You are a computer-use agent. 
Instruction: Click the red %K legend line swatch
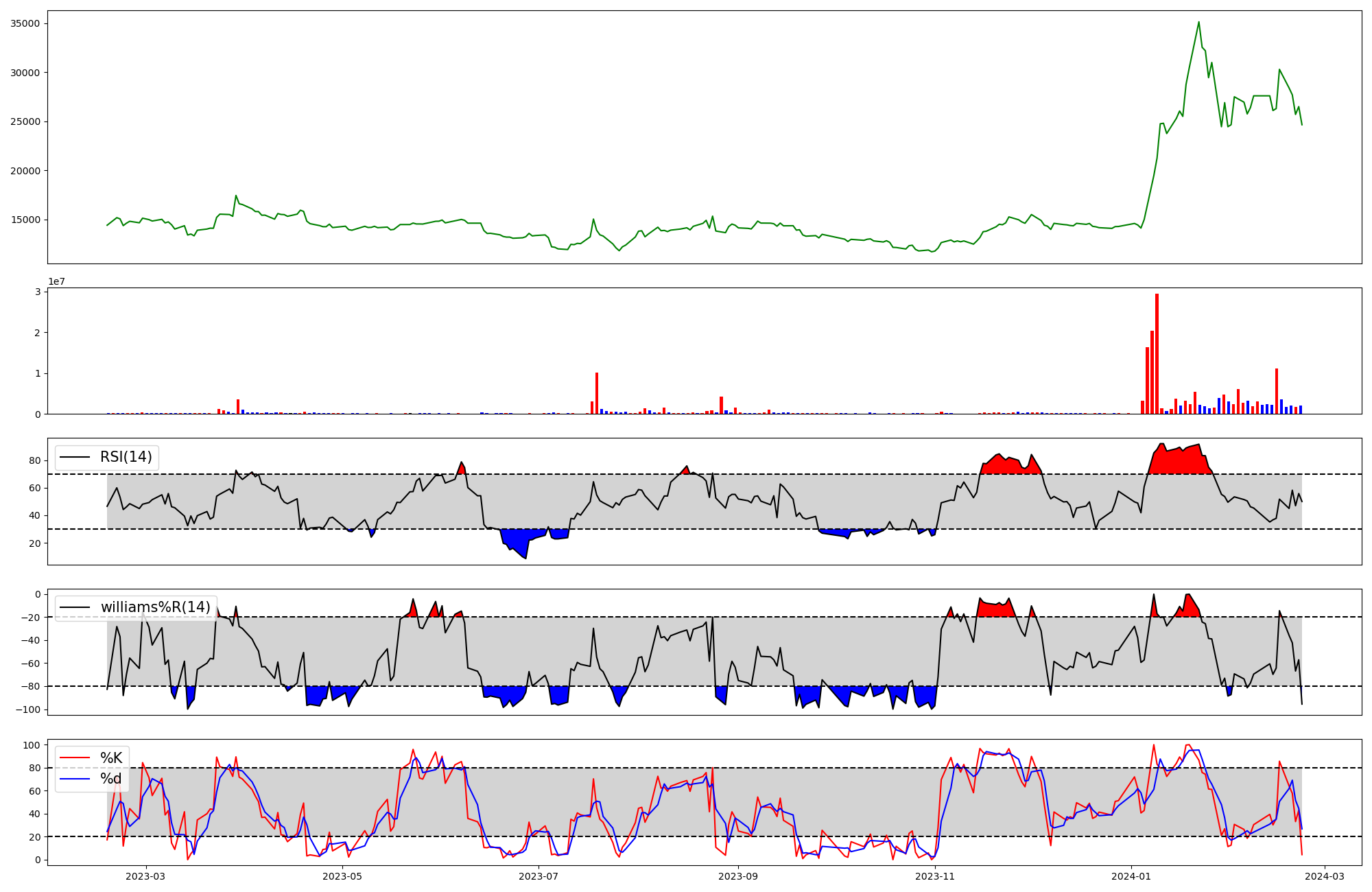click(x=75, y=758)
